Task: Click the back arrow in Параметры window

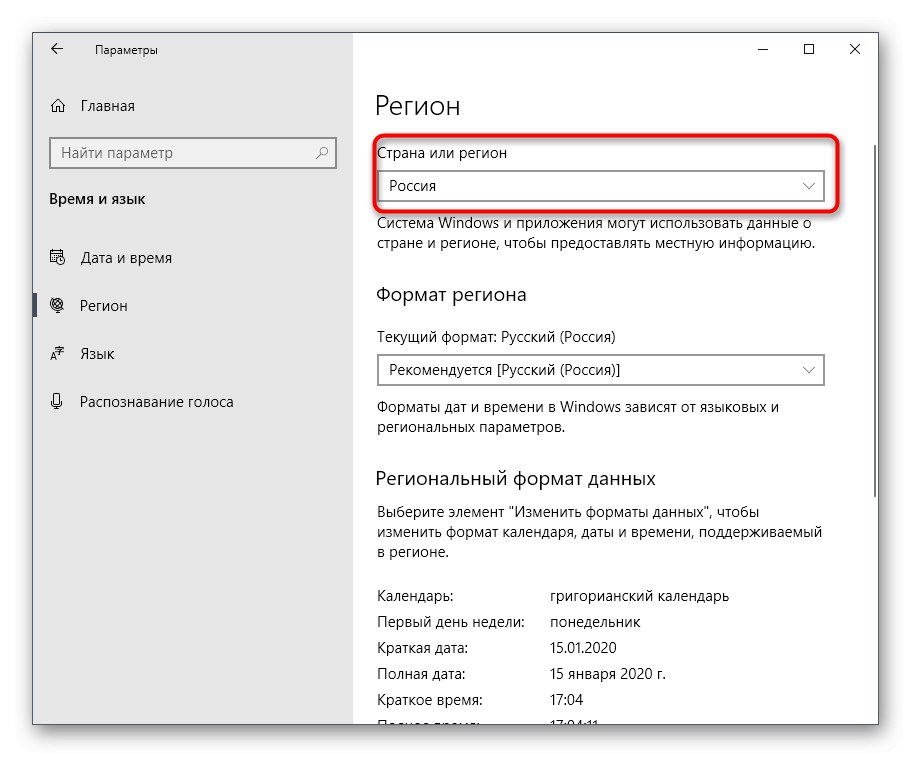Action: tap(57, 49)
